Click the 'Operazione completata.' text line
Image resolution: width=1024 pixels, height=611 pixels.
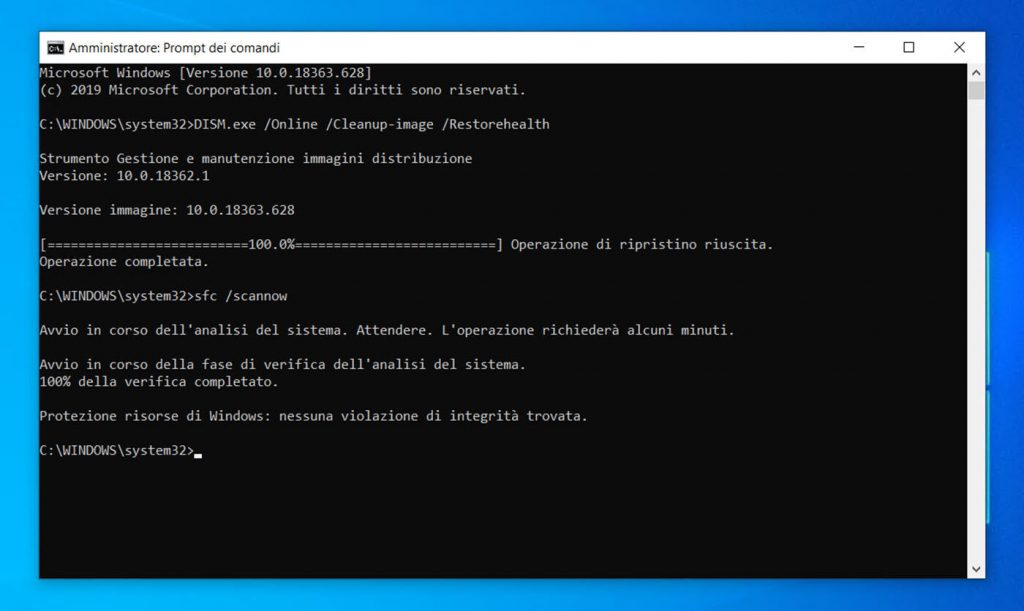pyautogui.click(x=124, y=261)
